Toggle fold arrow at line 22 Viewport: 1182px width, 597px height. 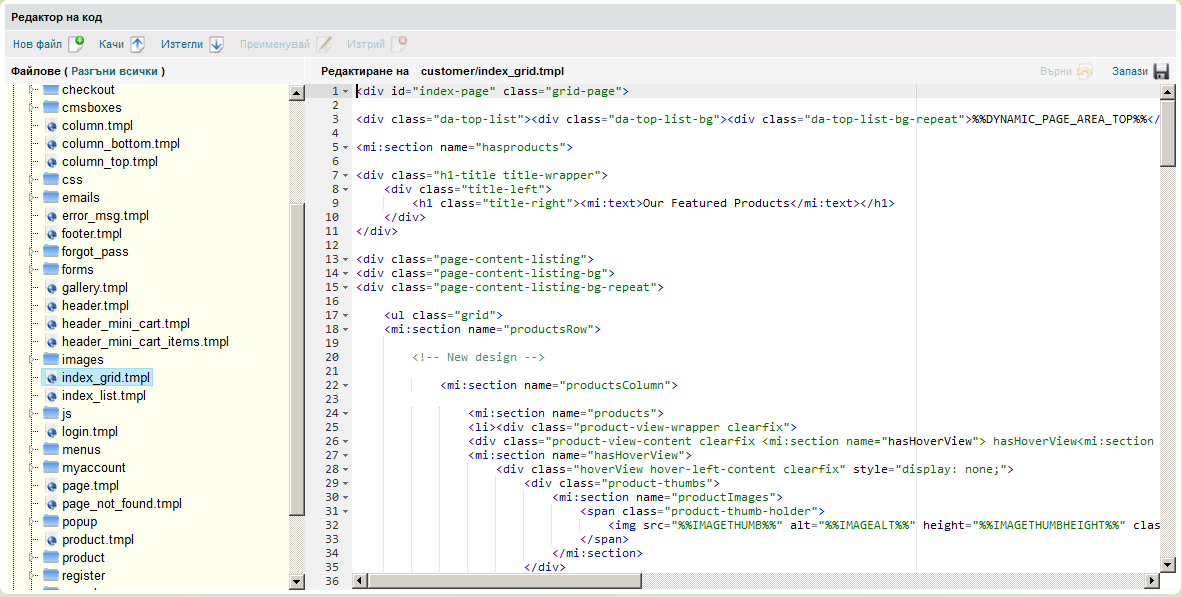pos(346,385)
